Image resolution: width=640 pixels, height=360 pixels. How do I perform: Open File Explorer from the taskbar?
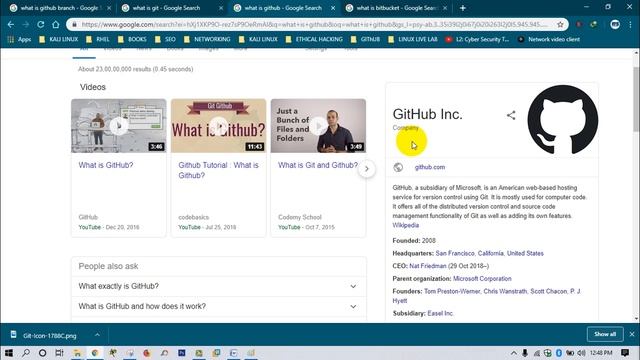coord(77,353)
